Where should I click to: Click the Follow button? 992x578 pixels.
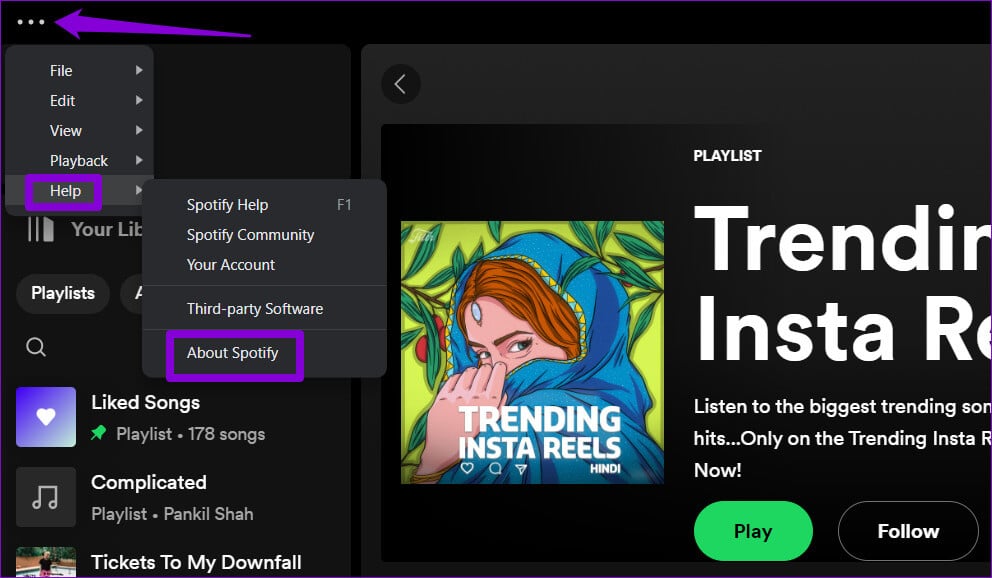pyautogui.click(x=908, y=531)
